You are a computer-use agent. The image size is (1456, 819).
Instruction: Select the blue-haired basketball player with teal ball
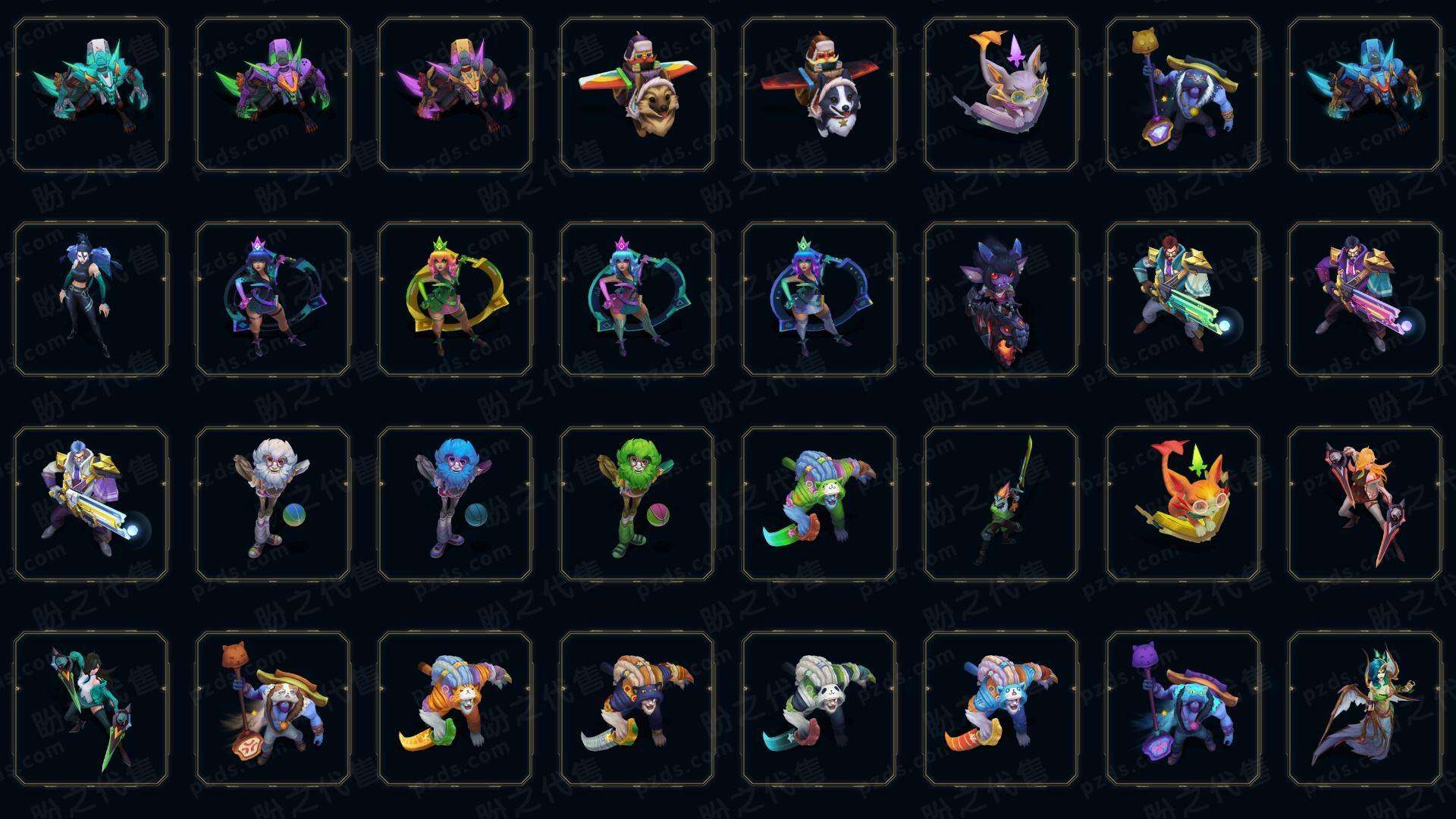(x=455, y=504)
